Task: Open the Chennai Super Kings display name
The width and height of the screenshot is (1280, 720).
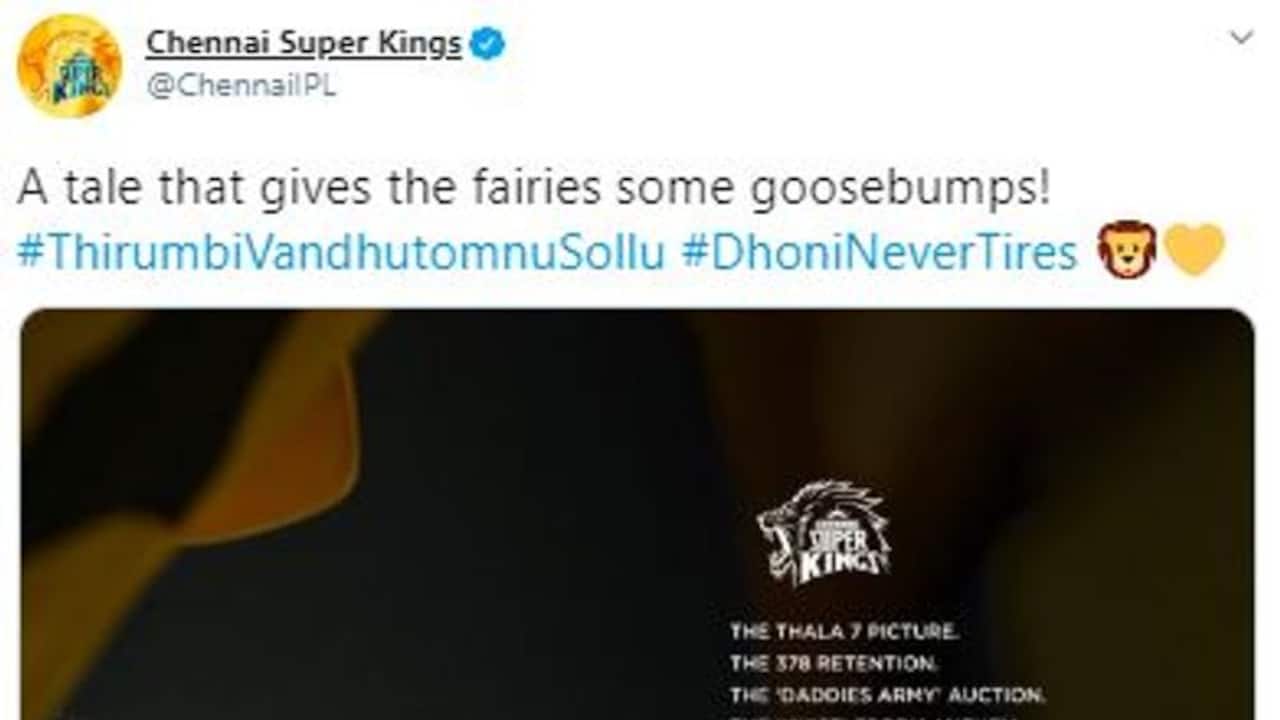Action: pyautogui.click(x=304, y=44)
